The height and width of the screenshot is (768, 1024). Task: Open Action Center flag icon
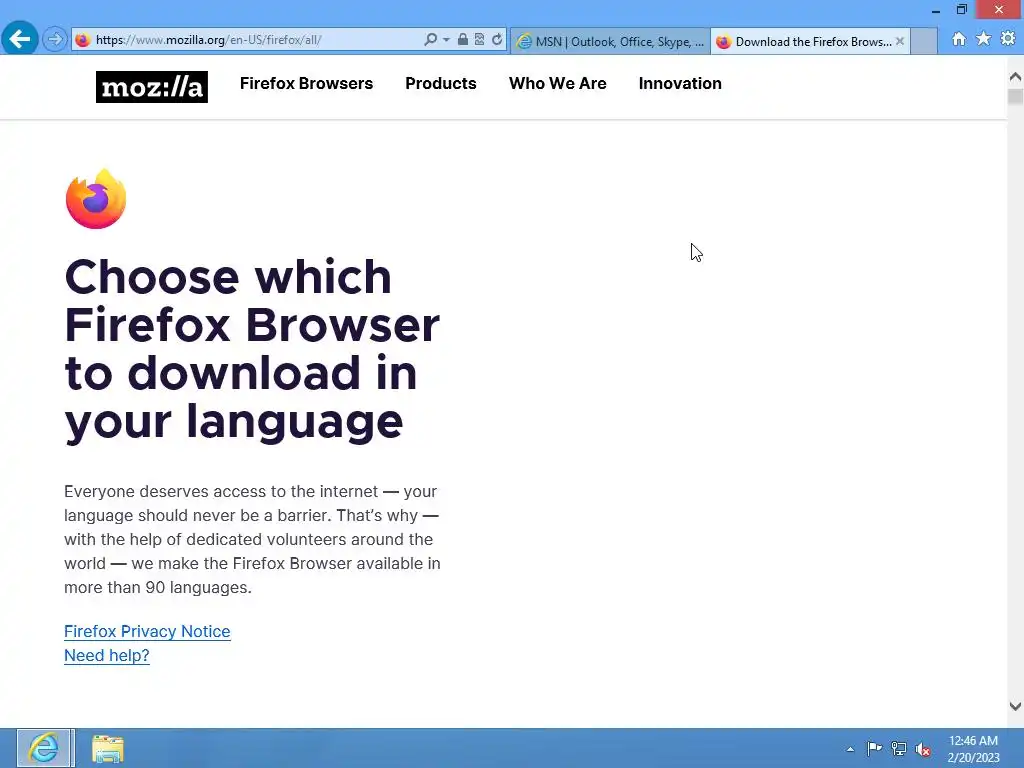(874, 748)
